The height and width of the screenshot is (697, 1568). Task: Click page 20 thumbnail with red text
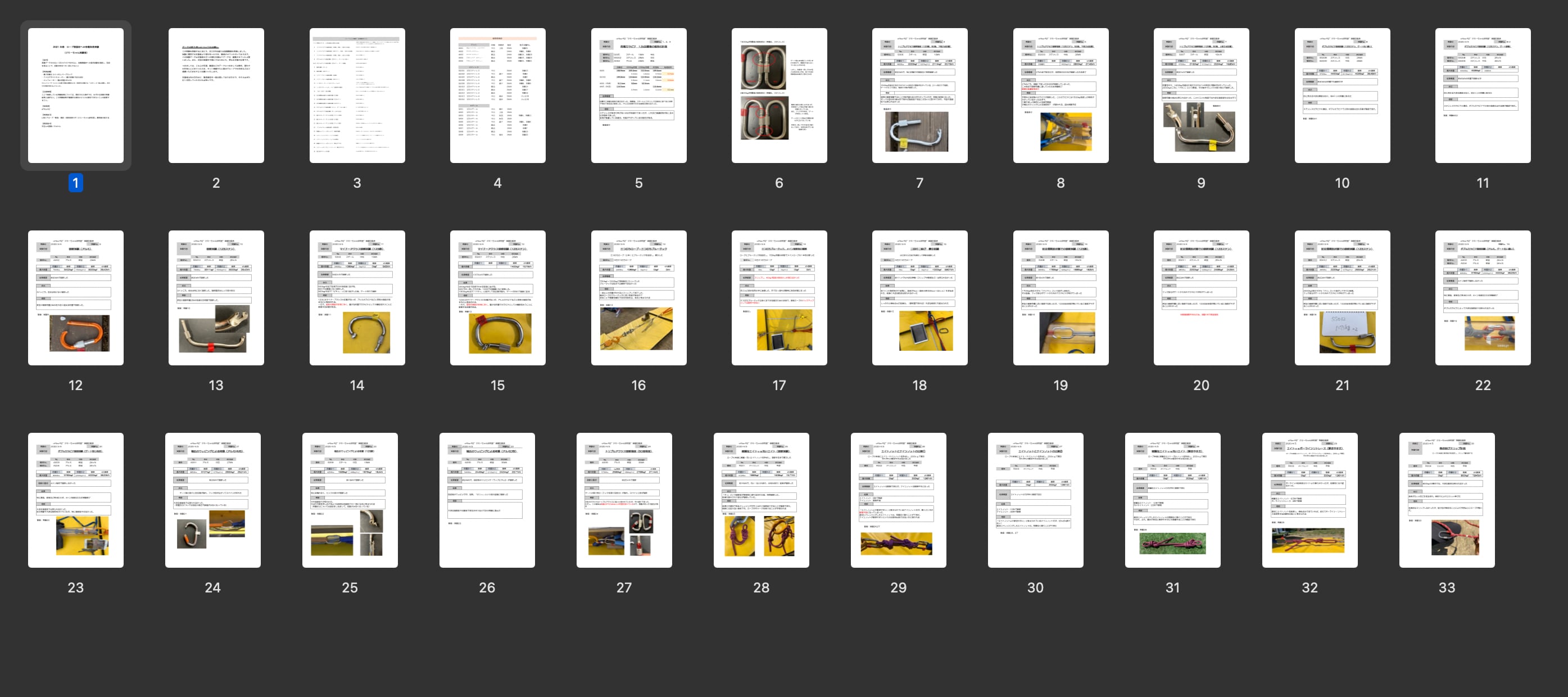[x=1200, y=297]
